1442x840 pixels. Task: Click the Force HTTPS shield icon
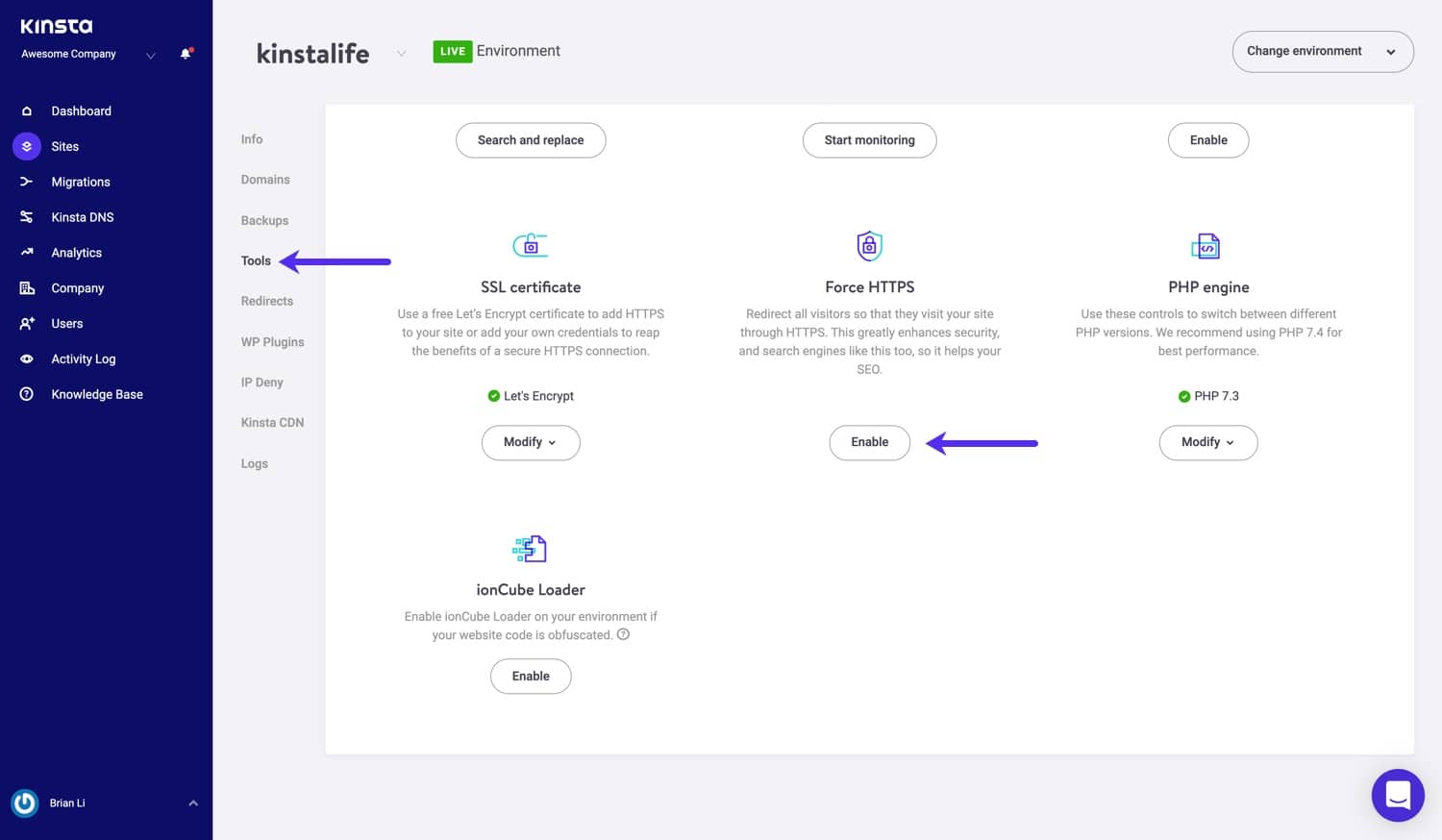[x=869, y=246]
